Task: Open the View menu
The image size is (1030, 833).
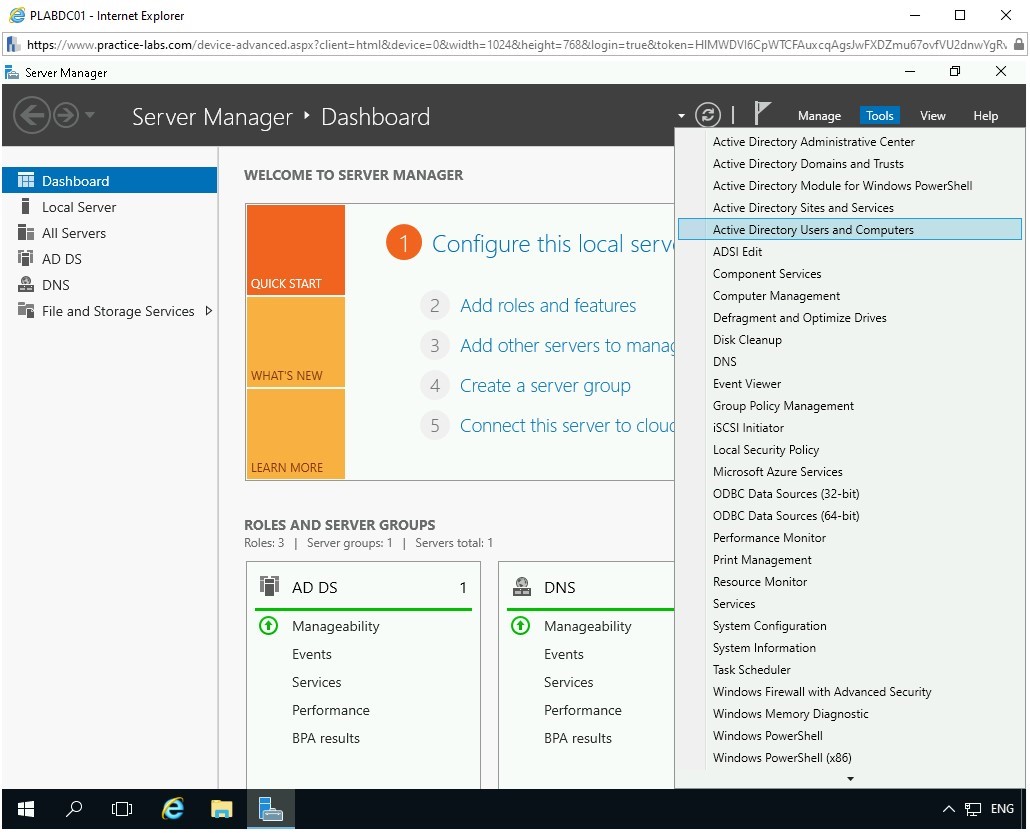Action: (x=932, y=116)
